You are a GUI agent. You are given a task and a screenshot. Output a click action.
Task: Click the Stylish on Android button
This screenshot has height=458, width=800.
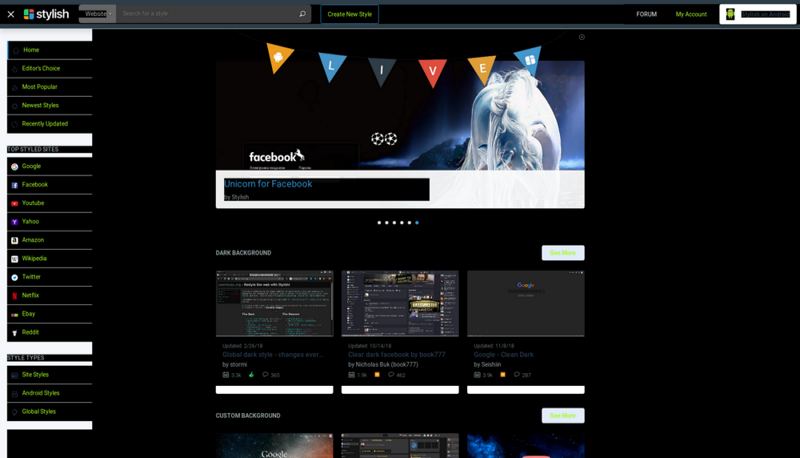point(758,14)
